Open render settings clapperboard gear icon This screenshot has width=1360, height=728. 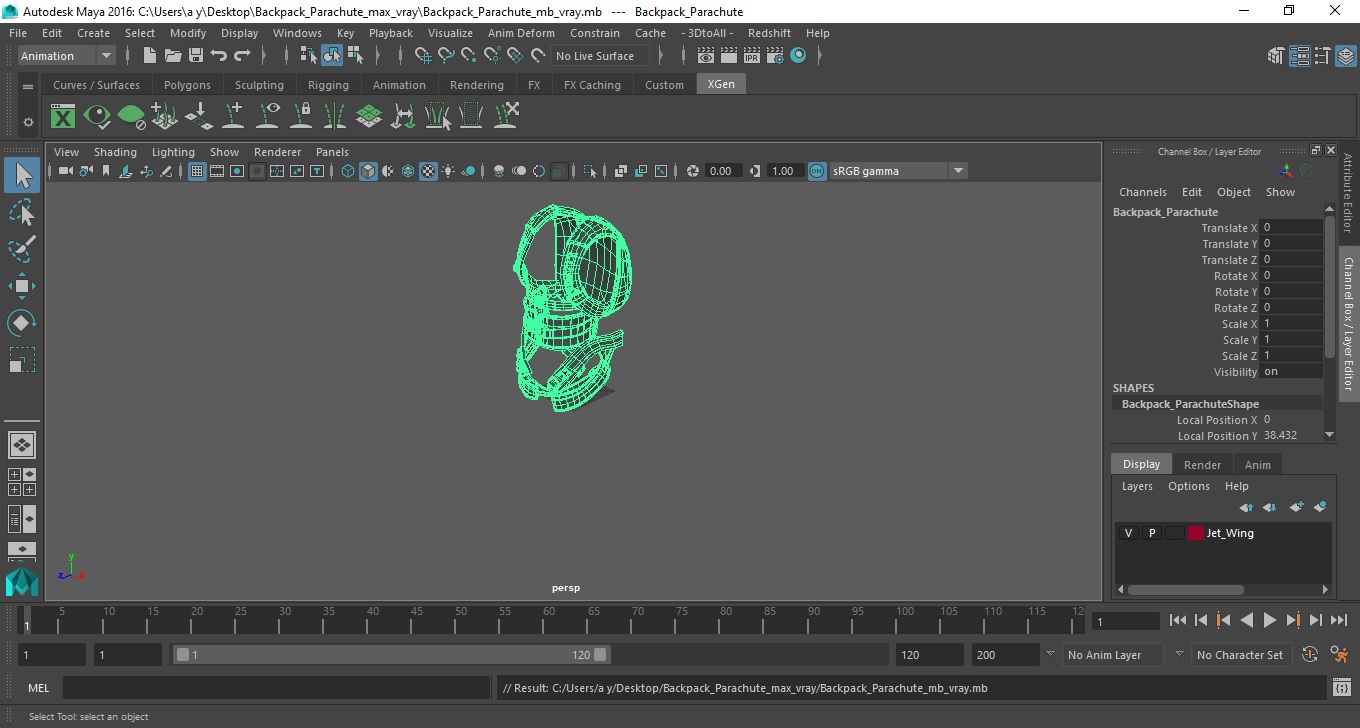(x=775, y=56)
